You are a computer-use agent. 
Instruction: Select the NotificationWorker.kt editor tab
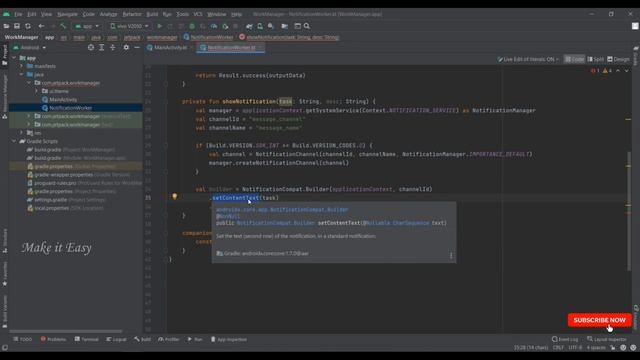coord(231,48)
